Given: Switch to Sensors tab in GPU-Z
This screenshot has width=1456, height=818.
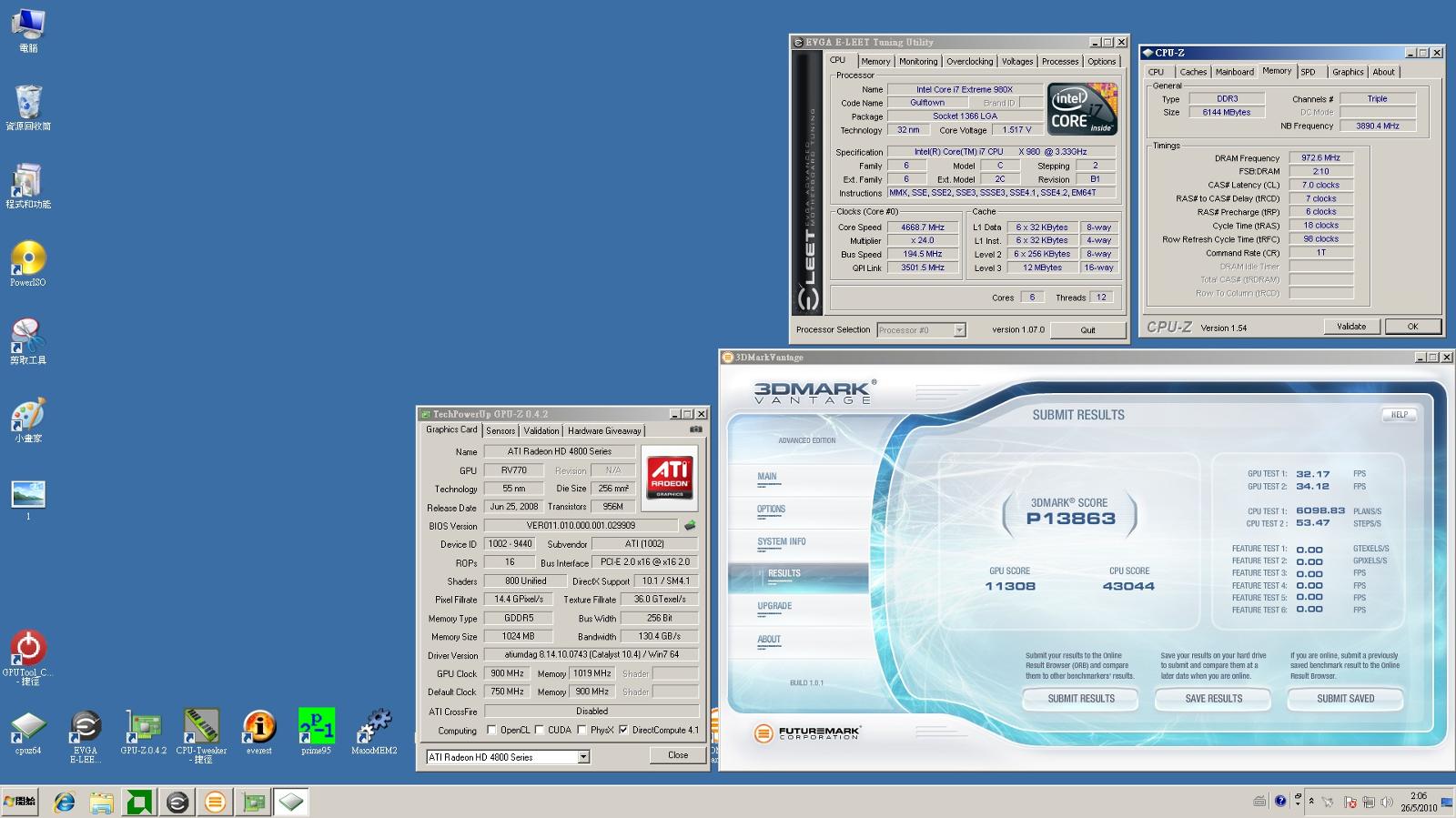Looking at the screenshot, I should (500, 430).
